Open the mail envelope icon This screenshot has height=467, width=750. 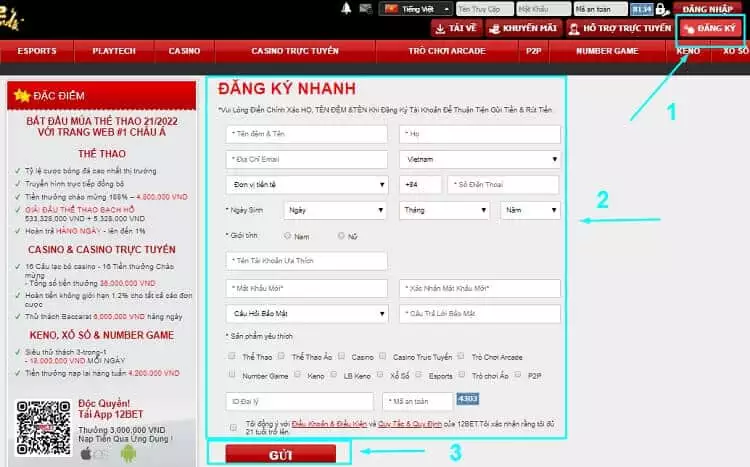click(x=365, y=9)
